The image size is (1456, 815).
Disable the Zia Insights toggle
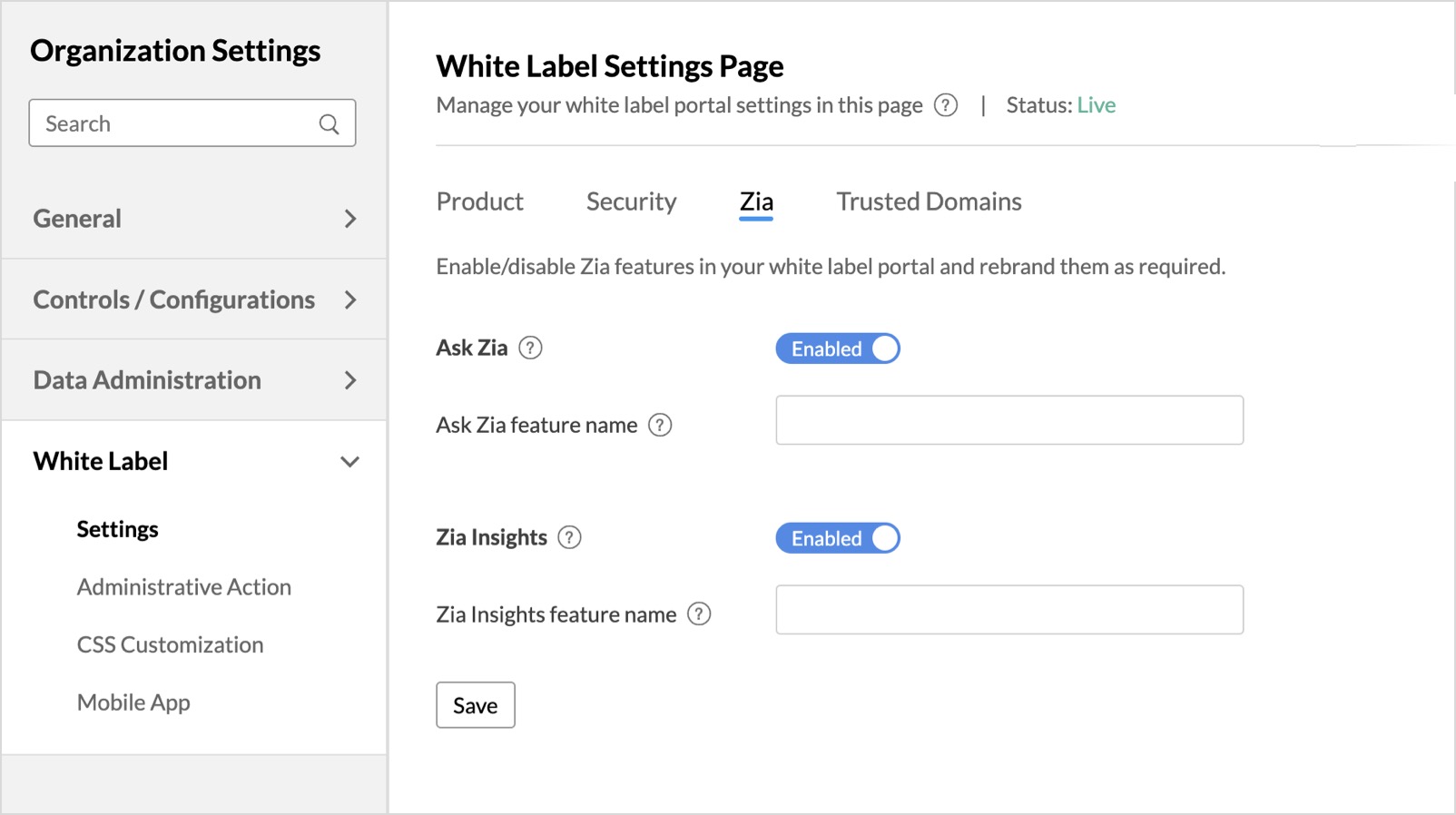[838, 538]
